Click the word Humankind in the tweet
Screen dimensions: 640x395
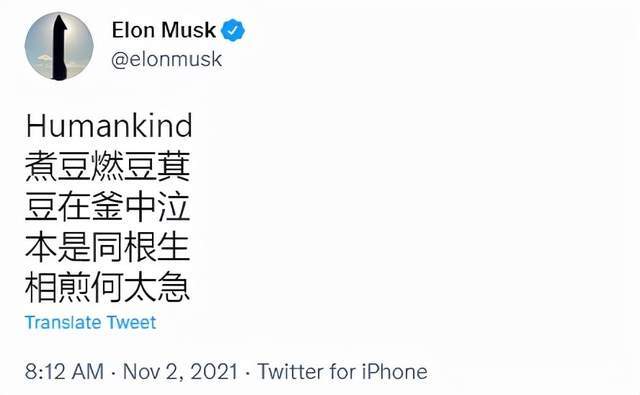(109, 126)
